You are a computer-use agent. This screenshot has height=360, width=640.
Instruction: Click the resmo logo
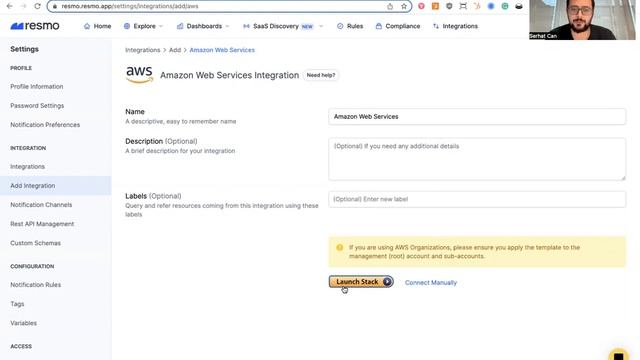pos(35,26)
